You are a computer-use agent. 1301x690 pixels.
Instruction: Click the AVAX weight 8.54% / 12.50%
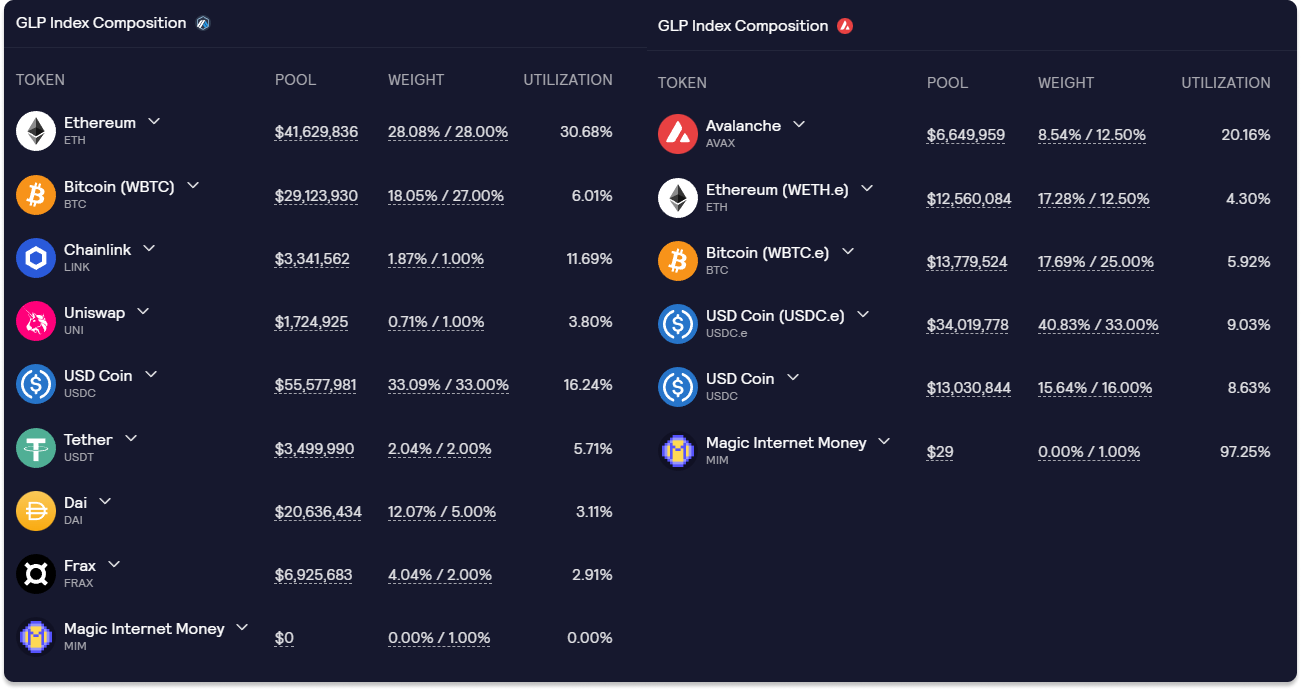[1092, 135]
